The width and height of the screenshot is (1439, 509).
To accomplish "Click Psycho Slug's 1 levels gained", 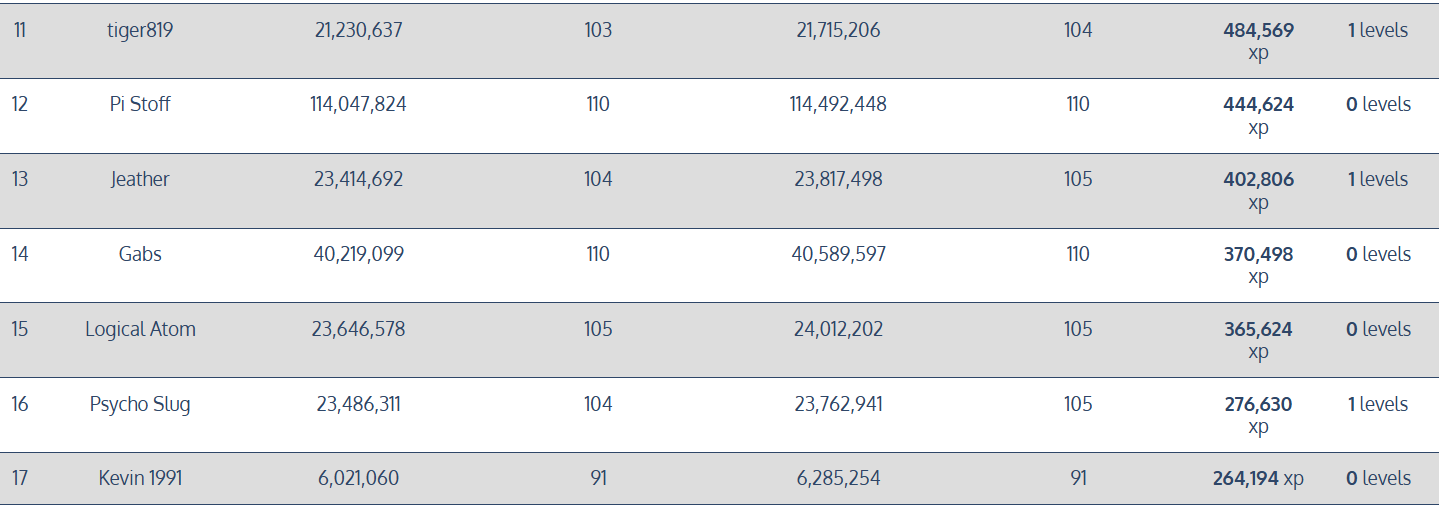I will click(1378, 404).
